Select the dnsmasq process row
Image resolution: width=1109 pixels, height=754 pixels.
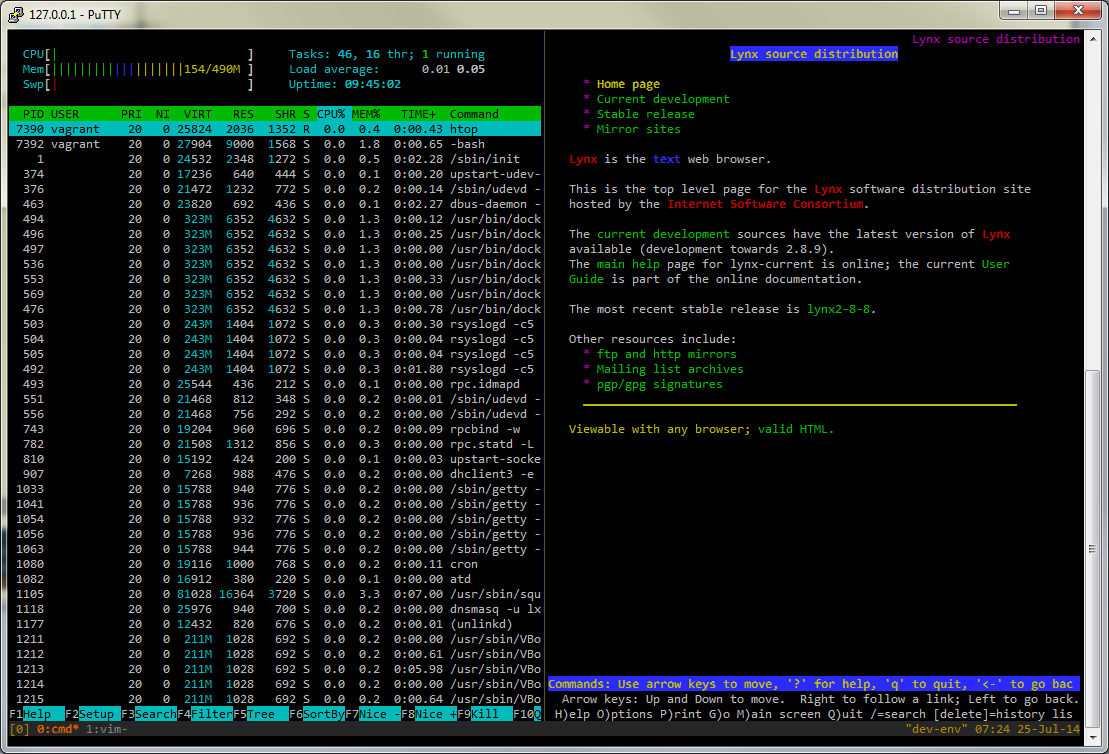(x=275, y=609)
